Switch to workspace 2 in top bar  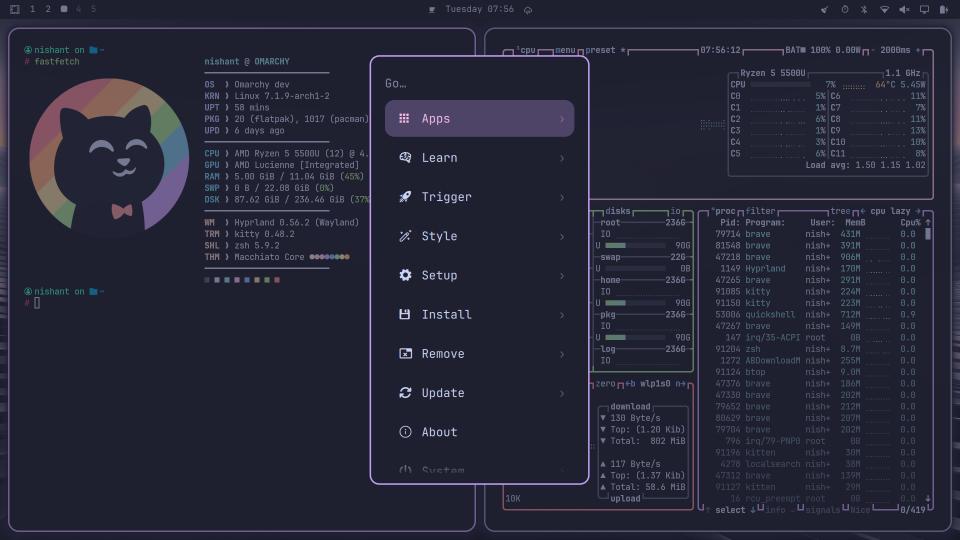coord(48,9)
